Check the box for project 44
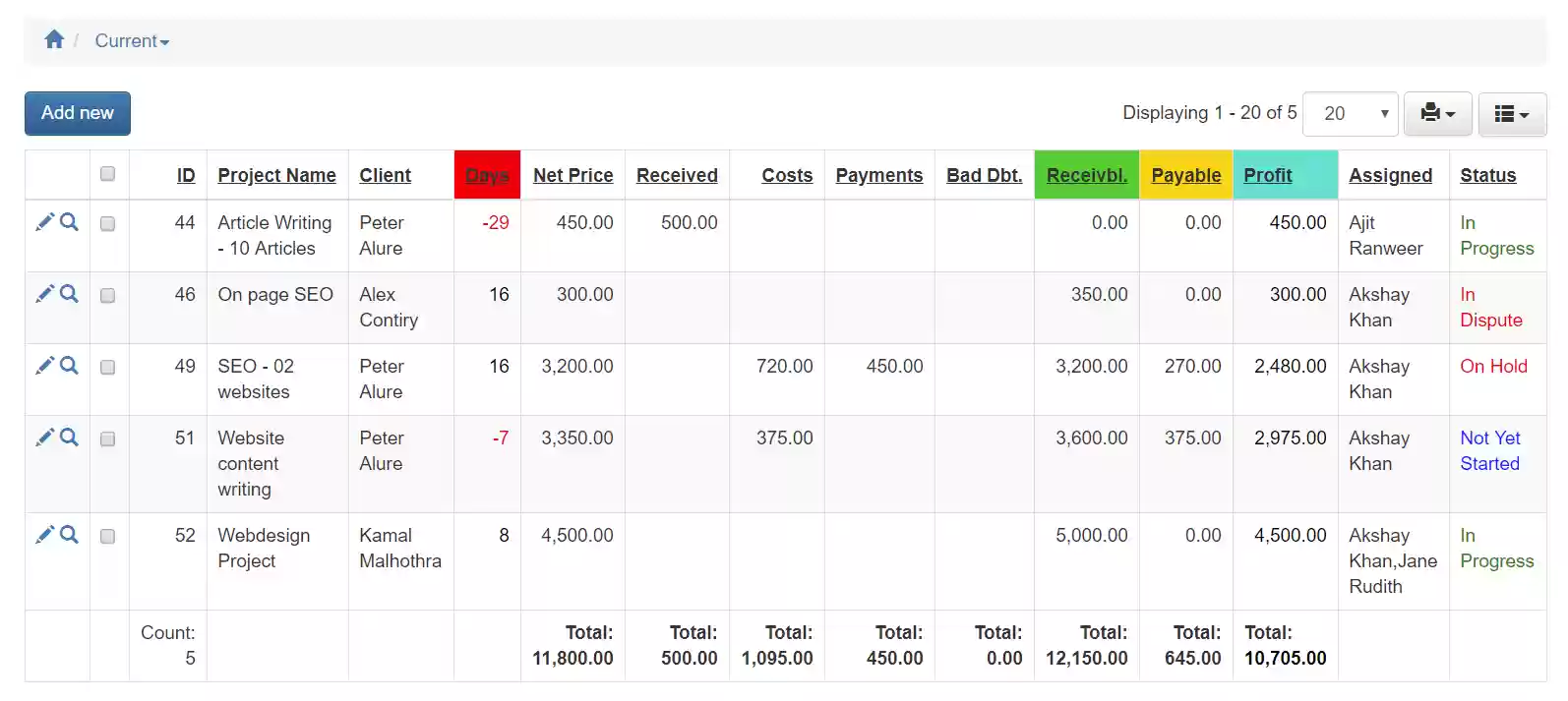The width and height of the screenshot is (1568, 701). tap(108, 224)
